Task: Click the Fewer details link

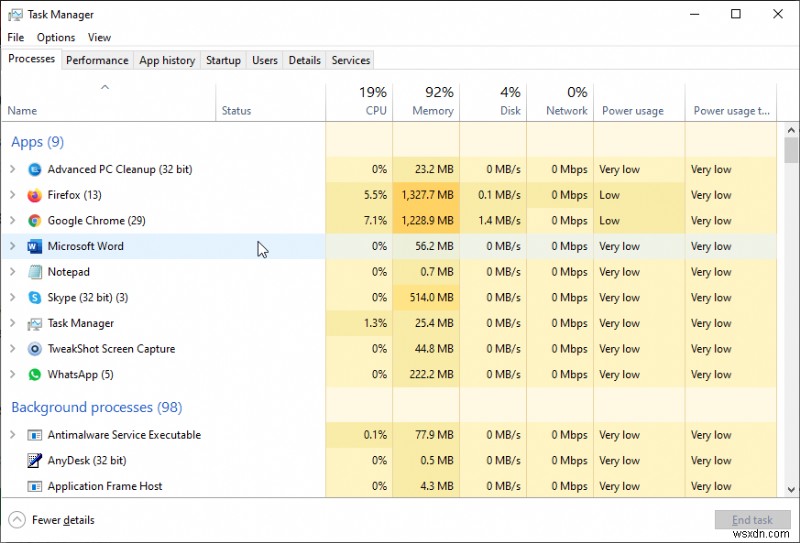Action: [63, 520]
